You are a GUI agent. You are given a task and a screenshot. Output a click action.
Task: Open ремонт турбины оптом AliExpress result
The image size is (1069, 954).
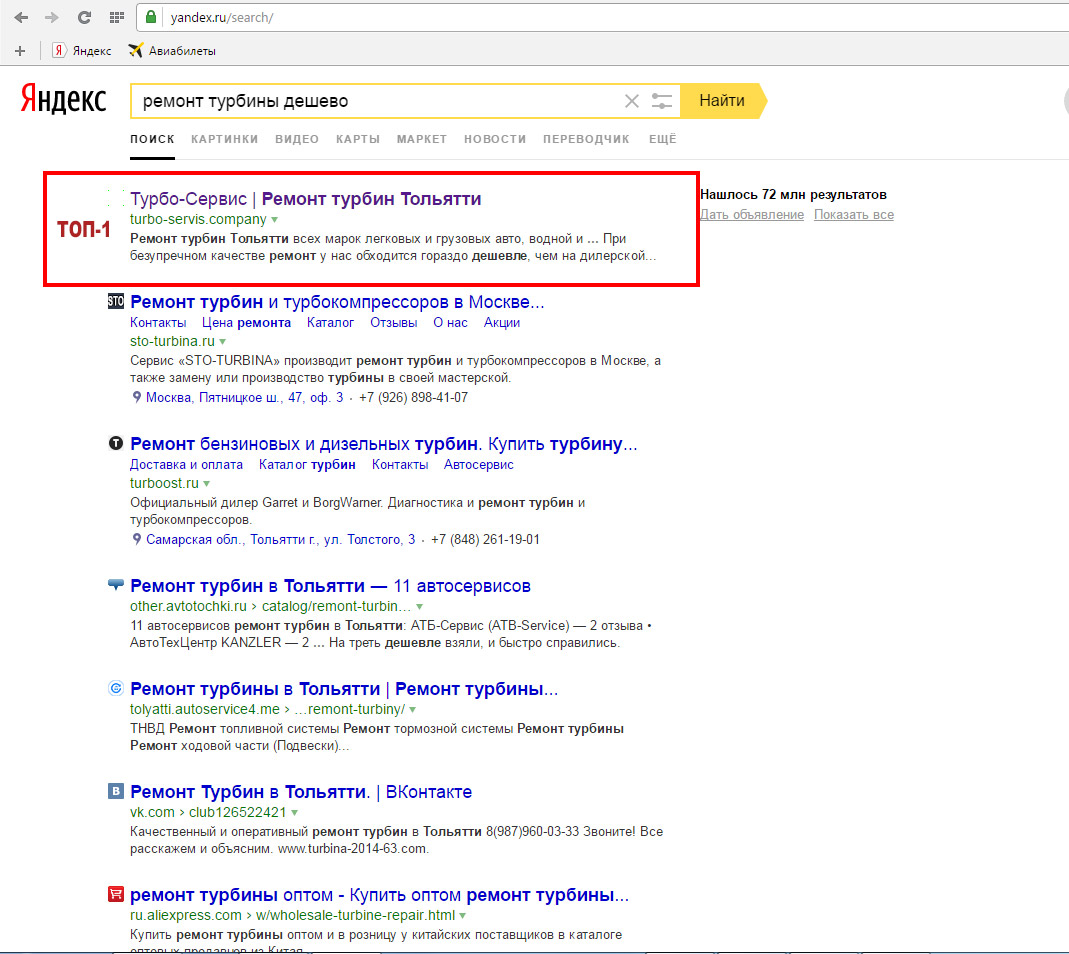click(380, 895)
